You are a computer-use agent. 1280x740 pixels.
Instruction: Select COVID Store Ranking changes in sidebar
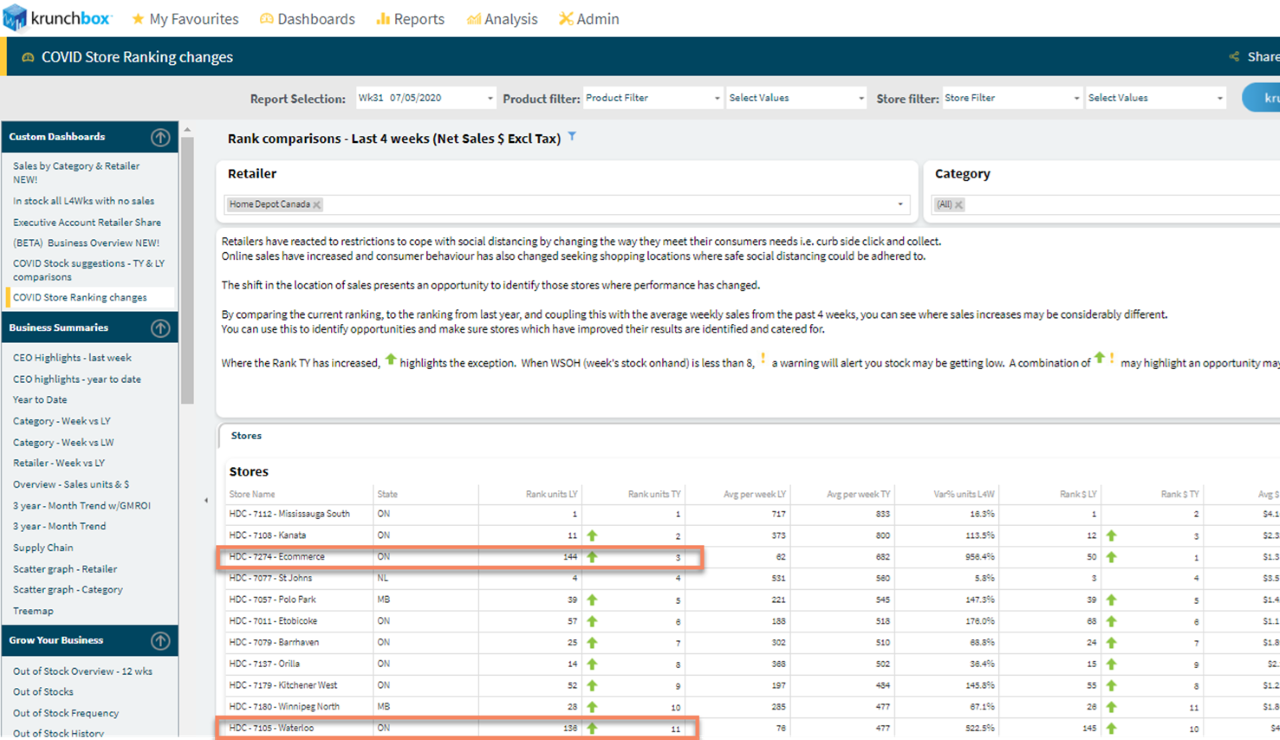80,297
